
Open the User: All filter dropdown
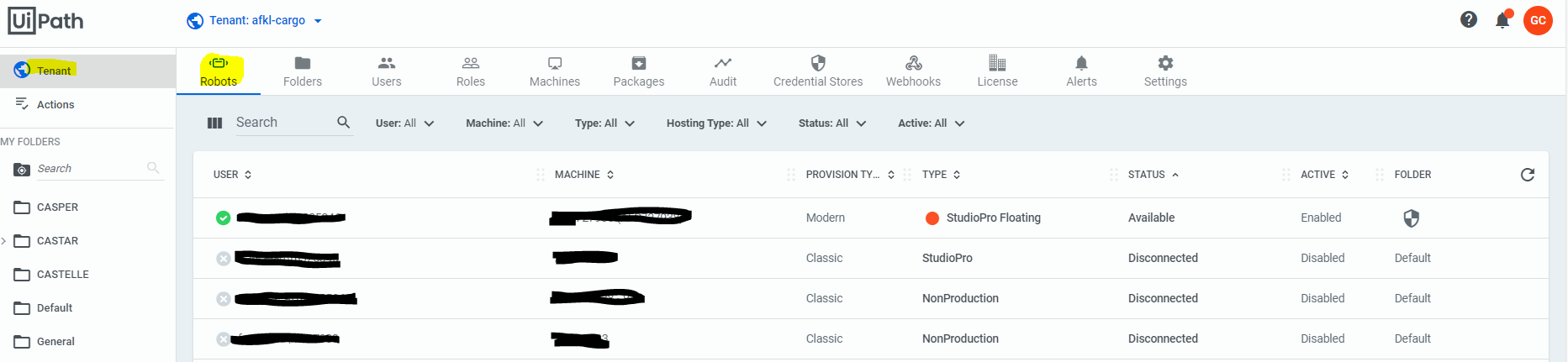pyautogui.click(x=404, y=123)
